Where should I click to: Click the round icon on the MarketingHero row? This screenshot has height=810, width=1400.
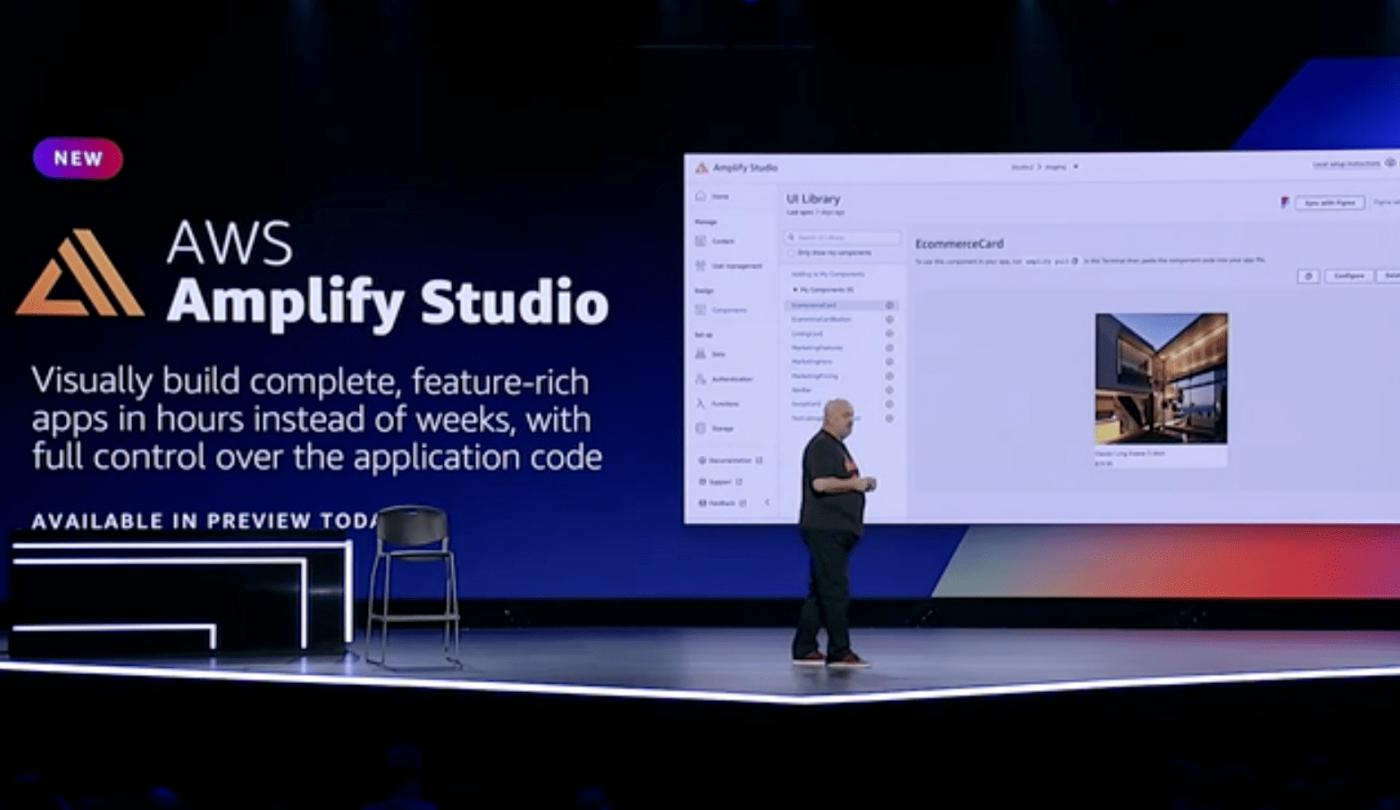(x=889, y=361)
